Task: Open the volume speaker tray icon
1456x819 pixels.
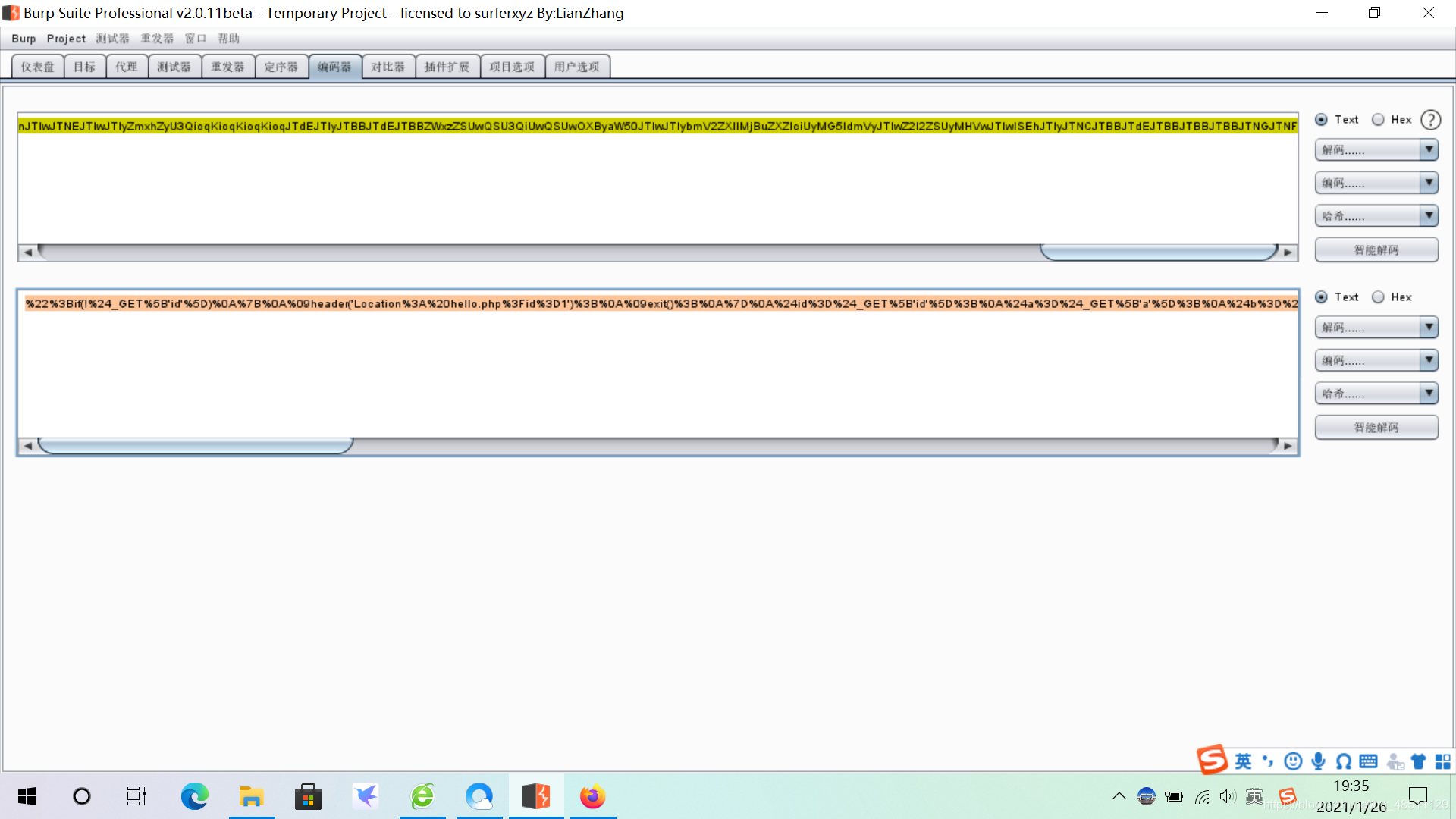Action: click(1228, 796)
